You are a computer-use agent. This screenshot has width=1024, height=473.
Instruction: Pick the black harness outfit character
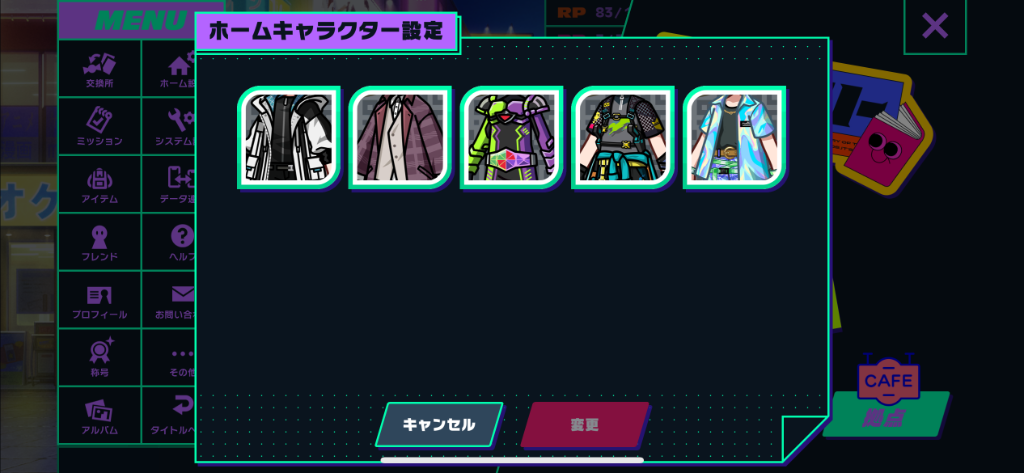point(623,137)
